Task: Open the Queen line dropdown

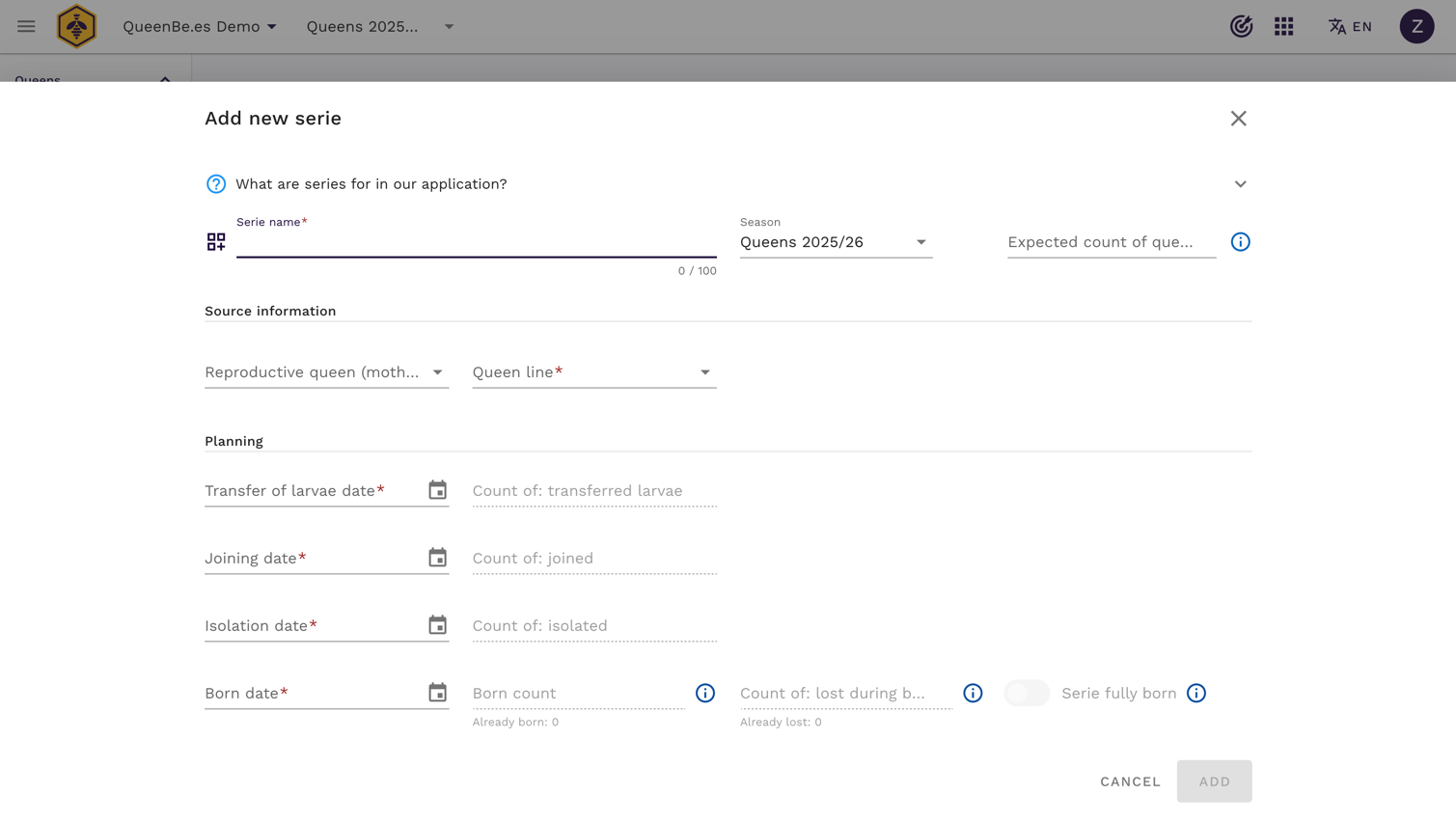Action: (593, 372)
